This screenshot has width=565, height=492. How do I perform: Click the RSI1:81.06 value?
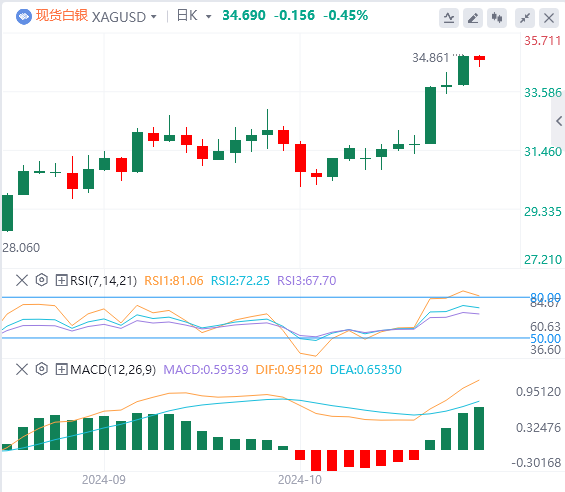[x=174, y=280]
